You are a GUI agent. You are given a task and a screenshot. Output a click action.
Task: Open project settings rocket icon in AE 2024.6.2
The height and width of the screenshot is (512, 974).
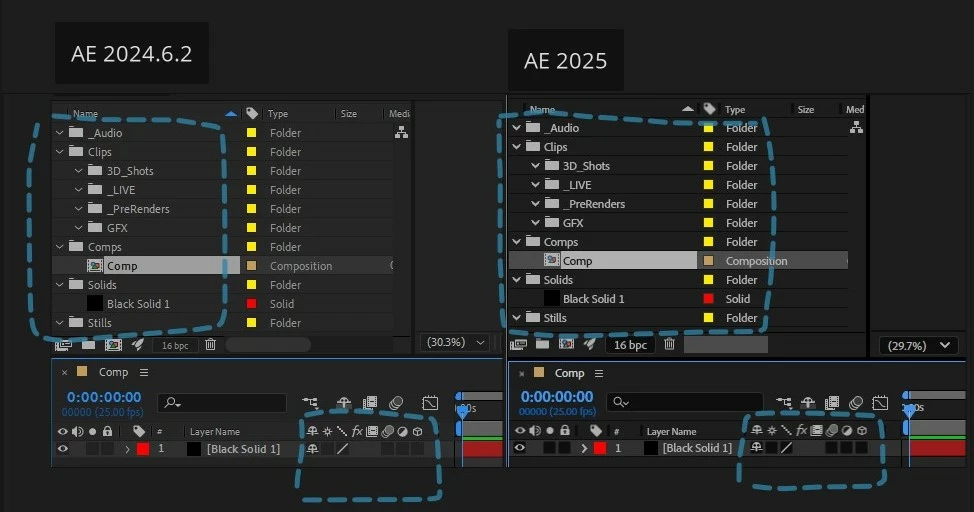pyautogui.click(x=138, y=344)
